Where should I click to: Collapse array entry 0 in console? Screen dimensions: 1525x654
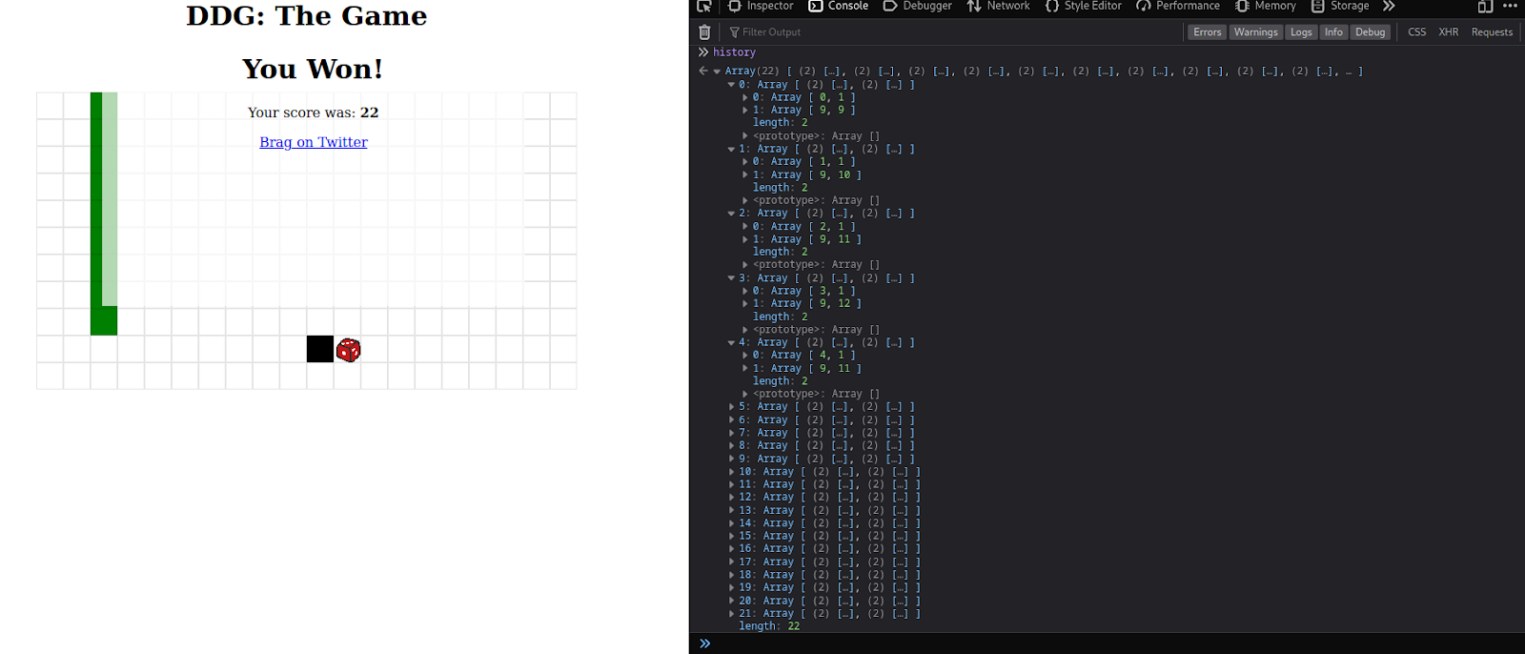click(732, 85)
